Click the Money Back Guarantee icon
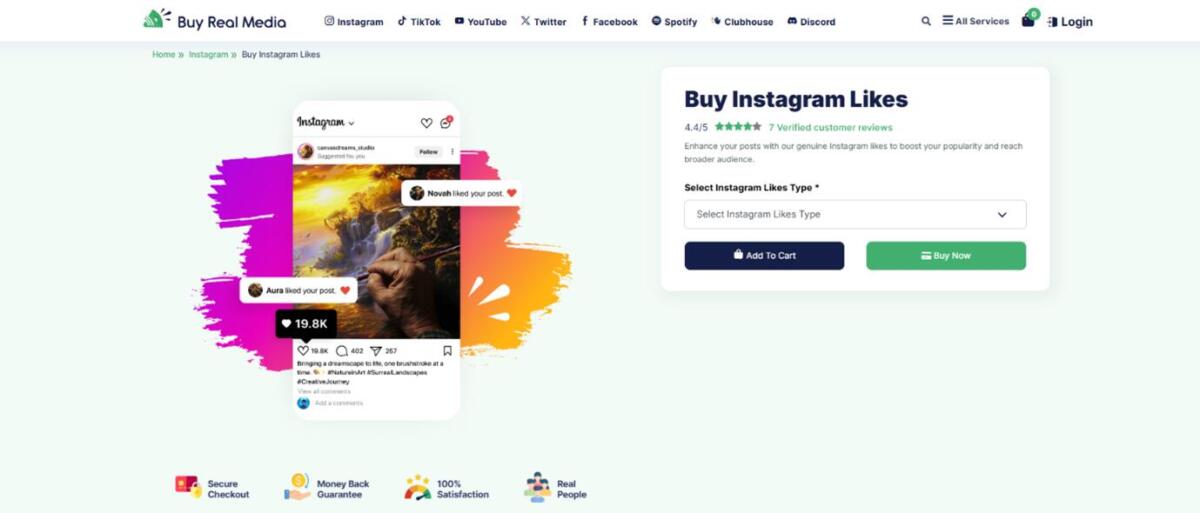Viewport: 1200px width, 513px height. coord(297,487)
